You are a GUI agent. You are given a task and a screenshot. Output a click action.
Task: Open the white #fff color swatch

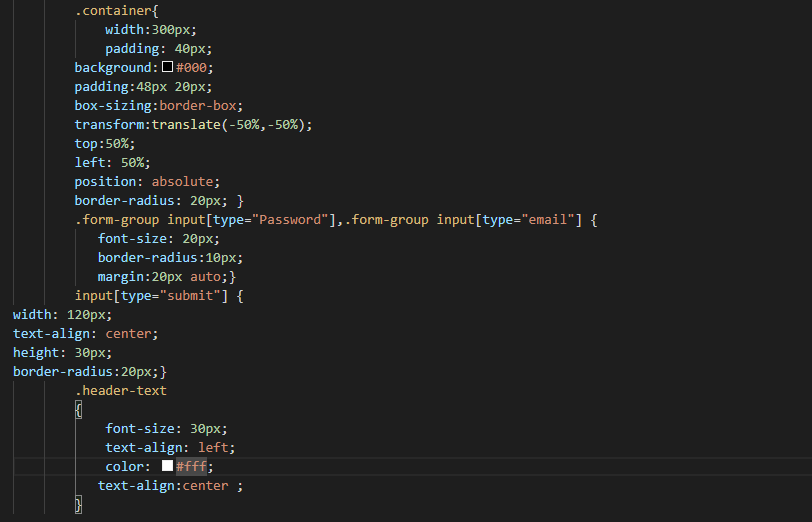click(167, 466)
